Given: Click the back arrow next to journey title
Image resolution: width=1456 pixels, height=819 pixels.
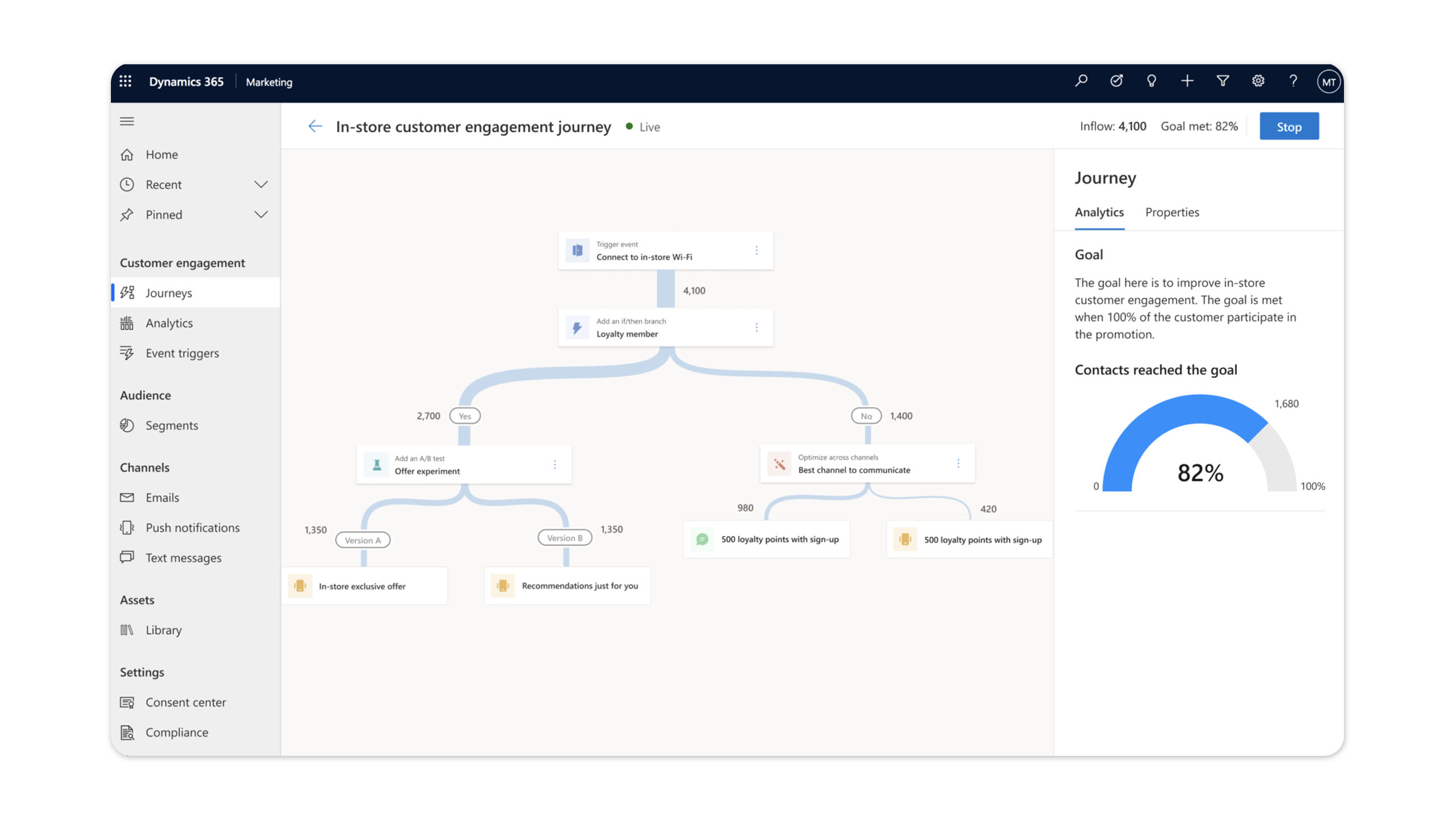Looking at the screenshot, I should (316, 126).
